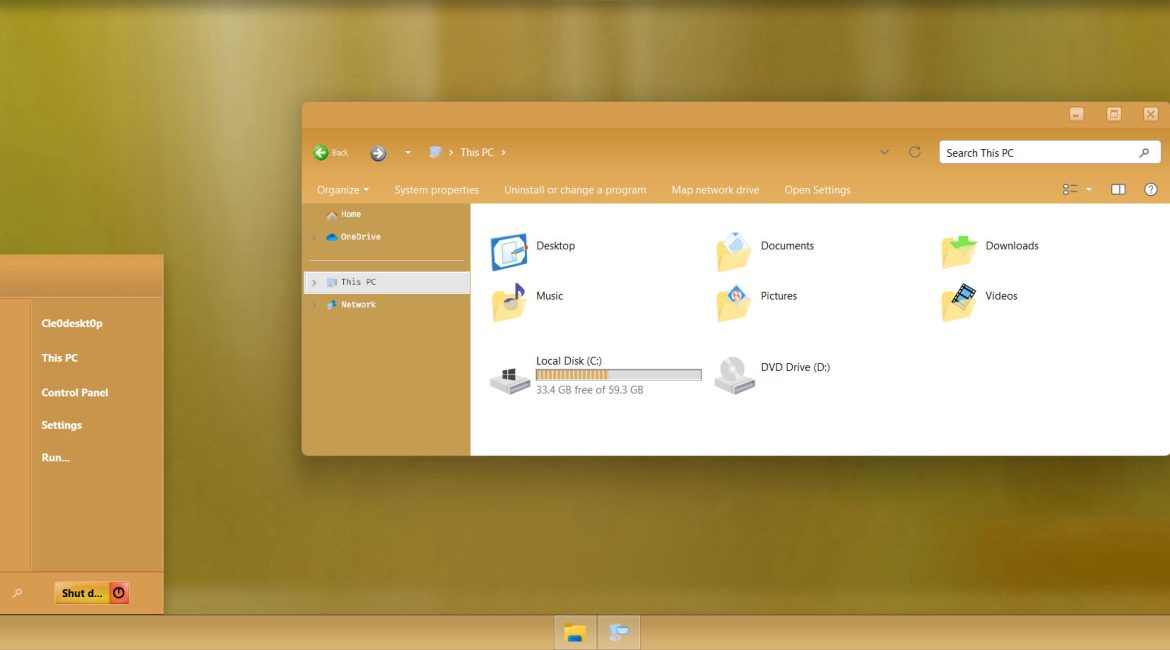
Task: Open the Organize dropdown menu
Action: coord(342,190)
